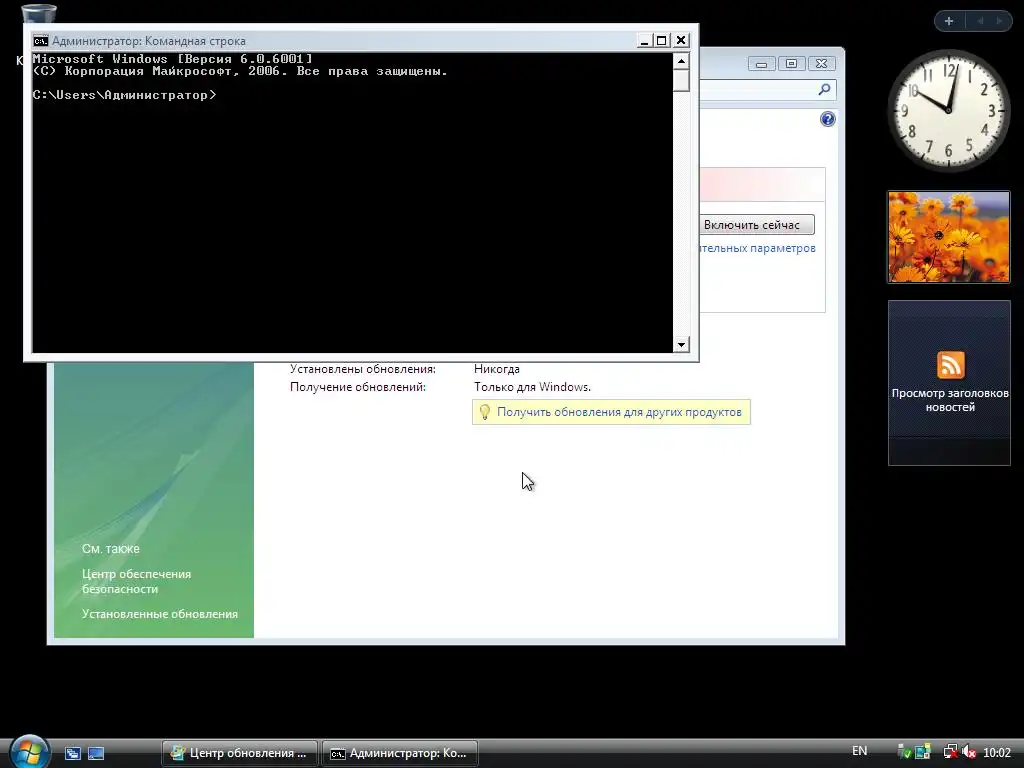Click Просмотр заголовков новостей text

950,400
